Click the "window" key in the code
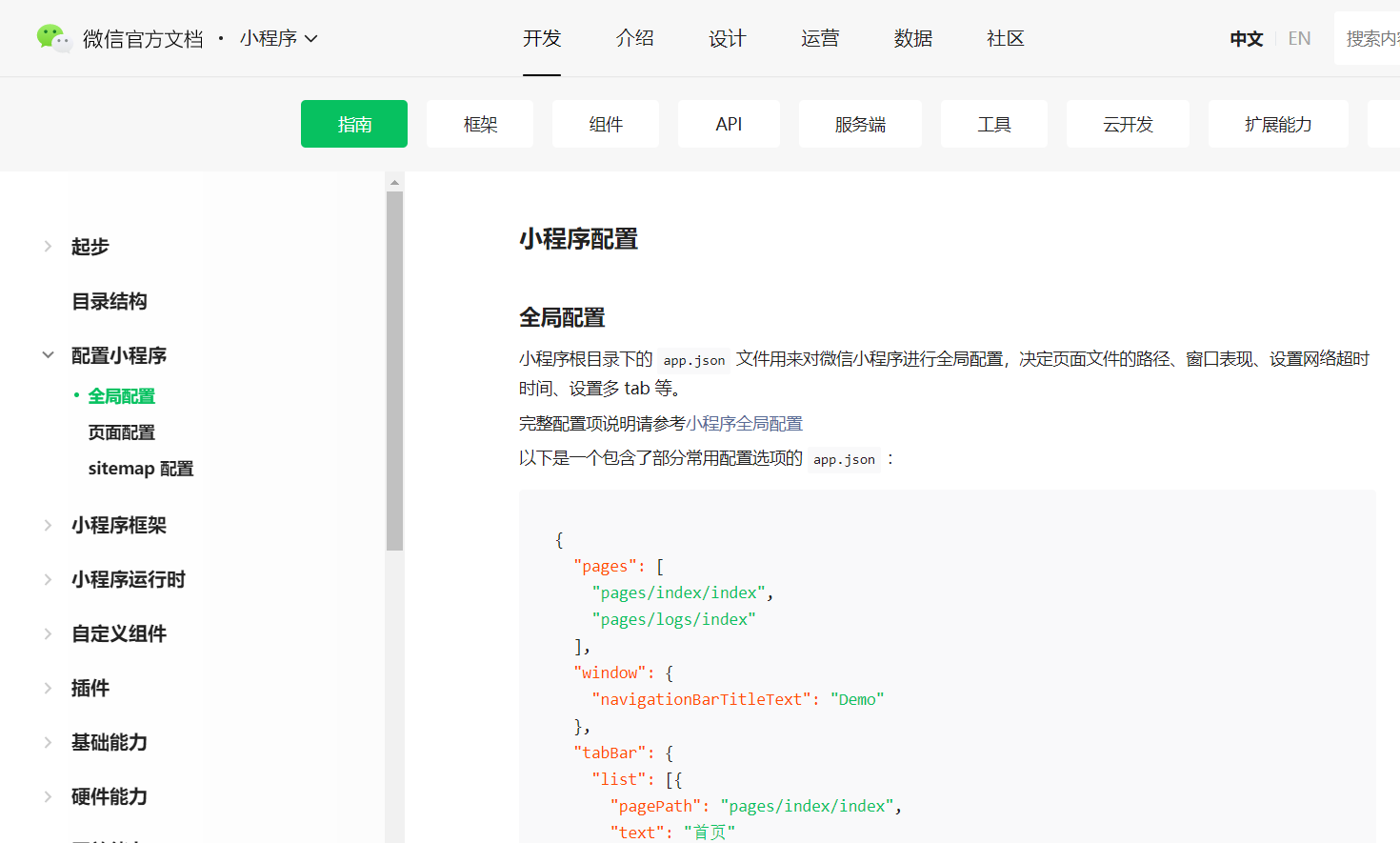This screenshot has height=843, width=1400. tap(610, 672)
